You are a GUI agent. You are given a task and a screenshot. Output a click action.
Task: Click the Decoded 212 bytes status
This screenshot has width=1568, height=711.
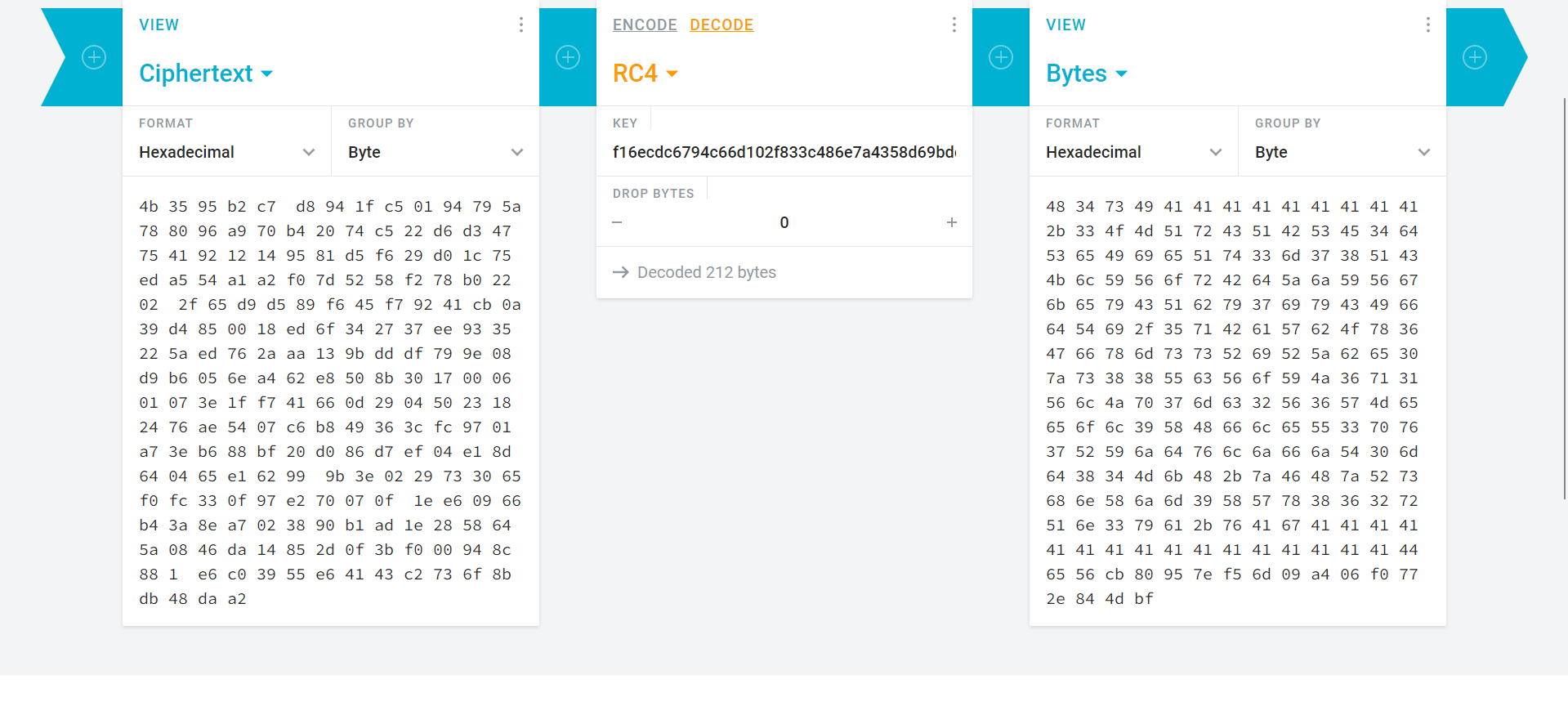tap(706, 272)
